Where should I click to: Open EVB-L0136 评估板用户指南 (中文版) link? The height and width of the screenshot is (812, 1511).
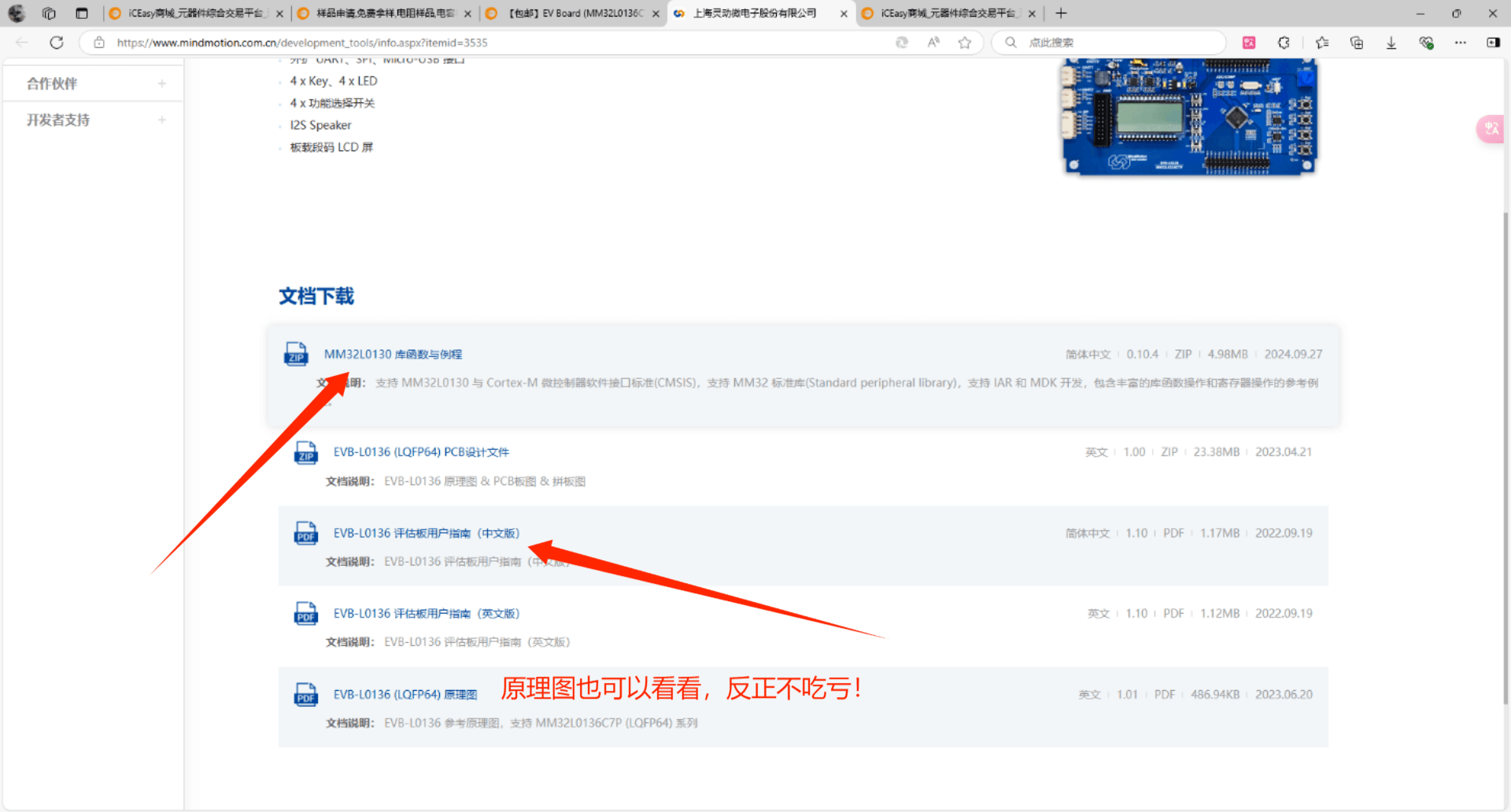coord(426,533)
